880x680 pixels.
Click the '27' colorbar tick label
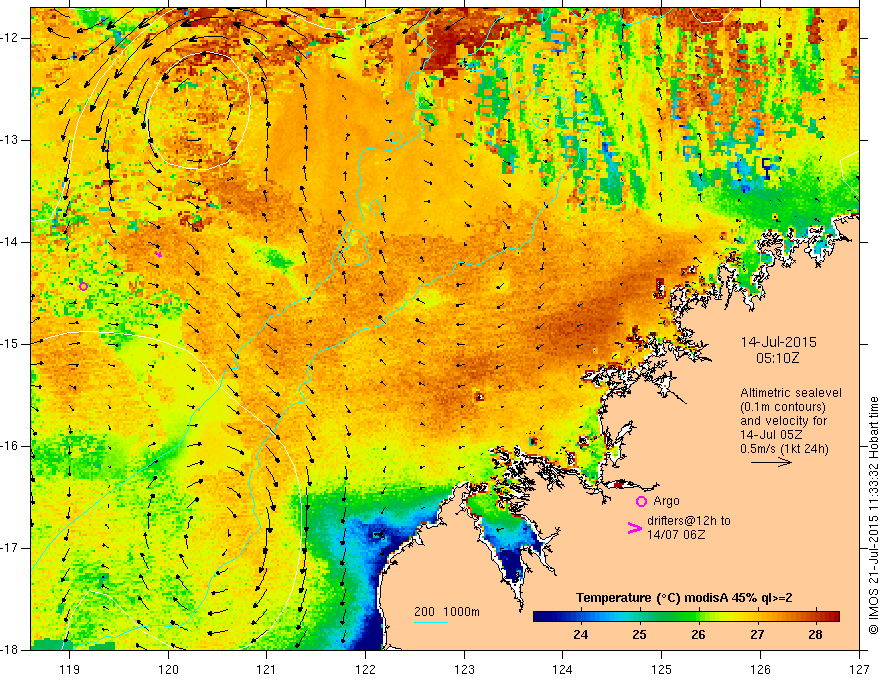757,635
